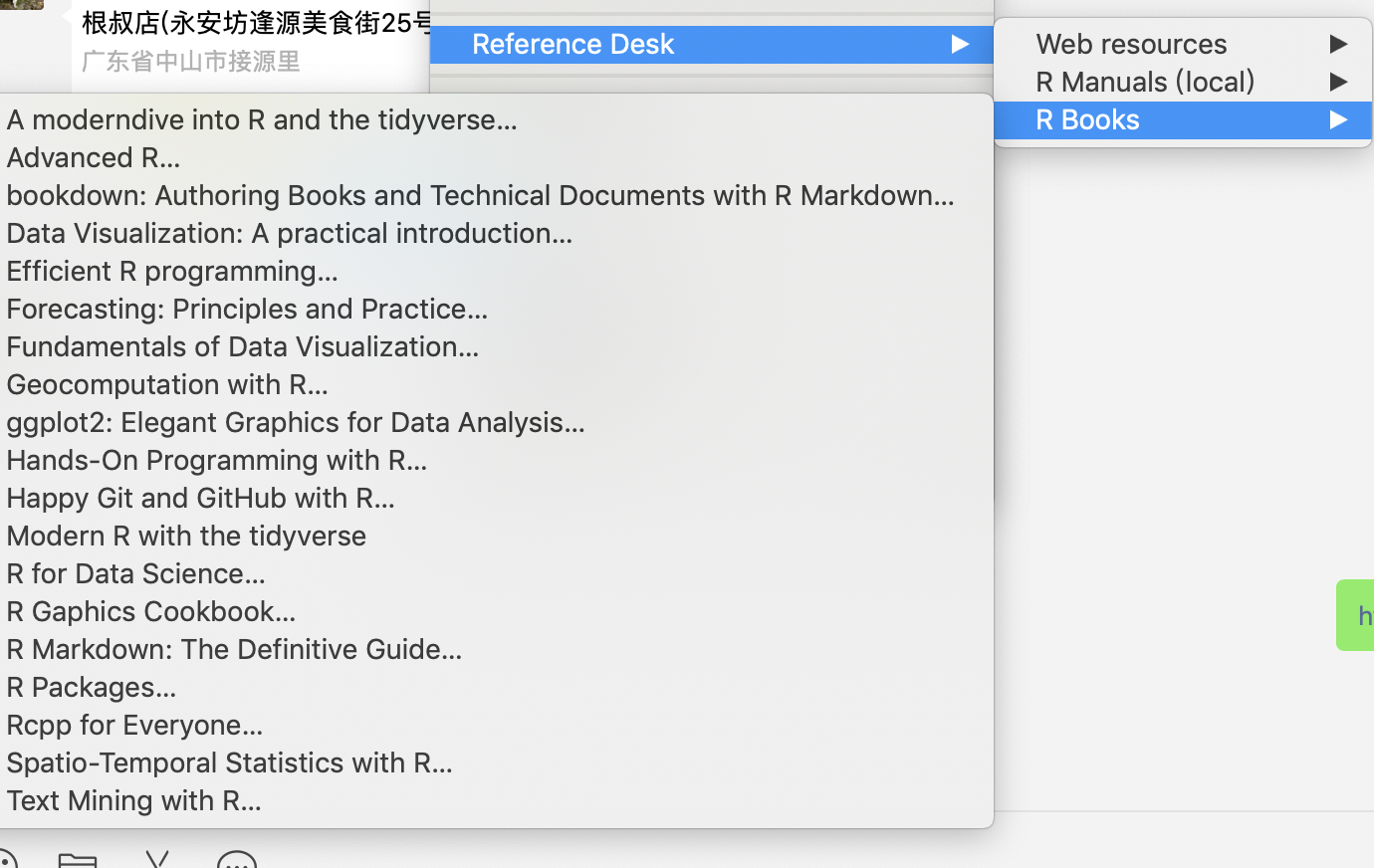Click the scissors screenshot icon
1374x868 pixels.
click(157, 858)
